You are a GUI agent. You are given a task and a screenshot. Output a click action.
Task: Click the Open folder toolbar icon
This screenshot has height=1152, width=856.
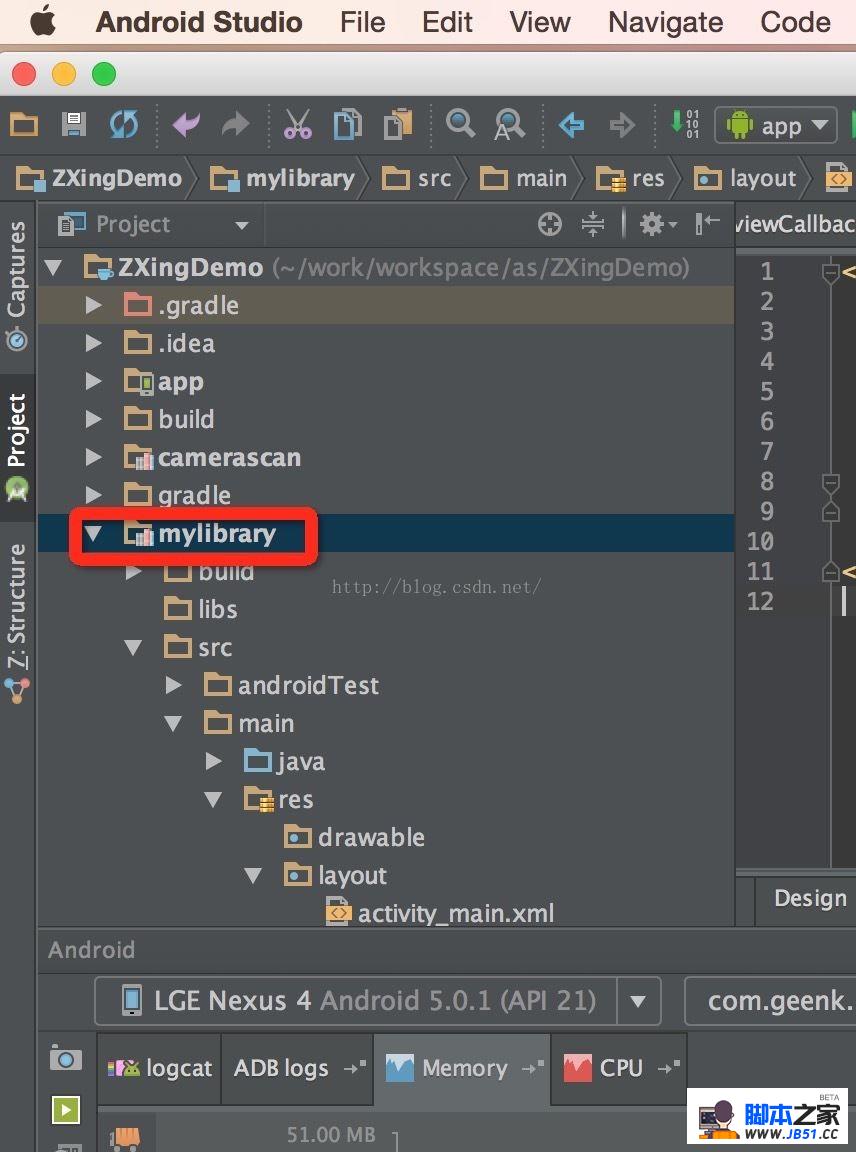(x=24, y=124)
